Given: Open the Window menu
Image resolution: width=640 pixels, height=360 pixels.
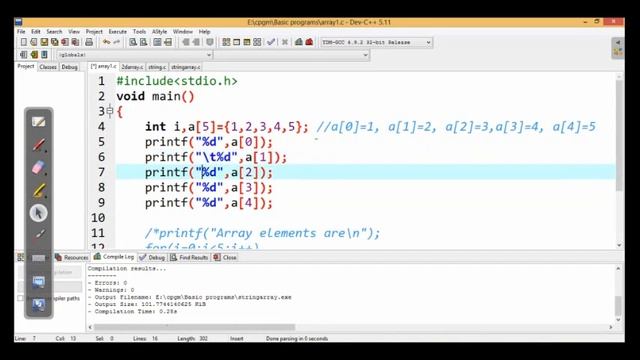Looking at the screenshot, I should [182, 31].
